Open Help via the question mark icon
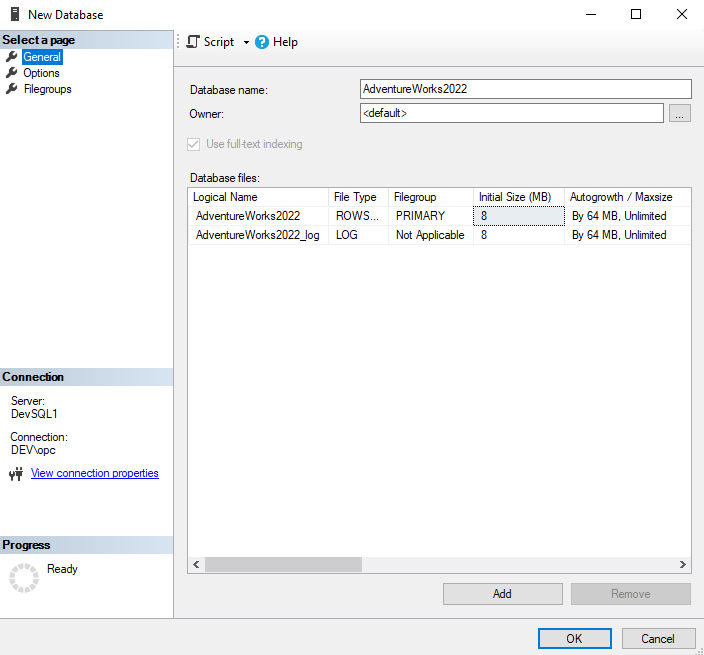Viewport: 704px width, 655px height. 262,42
